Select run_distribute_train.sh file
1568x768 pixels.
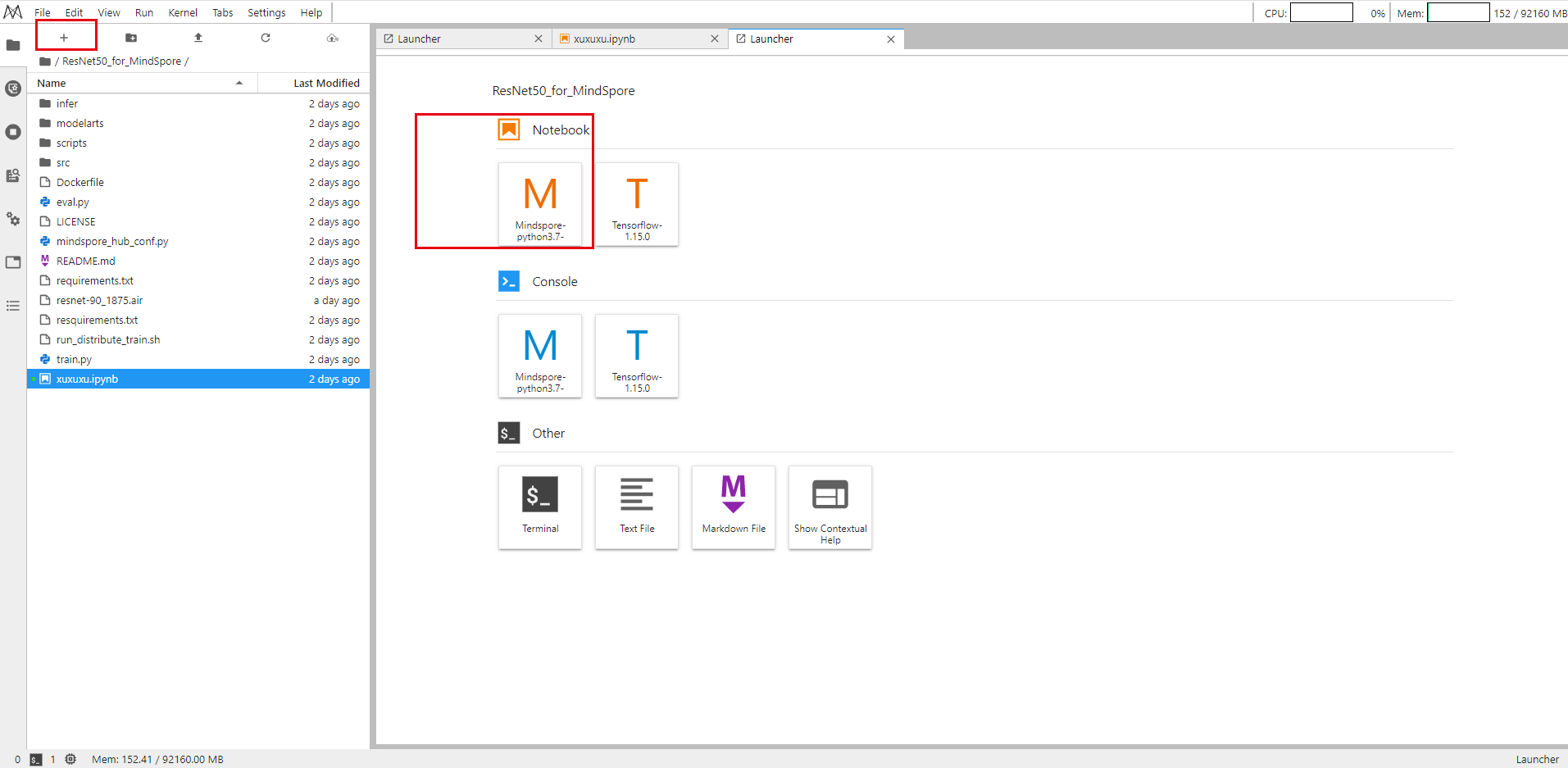coord(198,339)
